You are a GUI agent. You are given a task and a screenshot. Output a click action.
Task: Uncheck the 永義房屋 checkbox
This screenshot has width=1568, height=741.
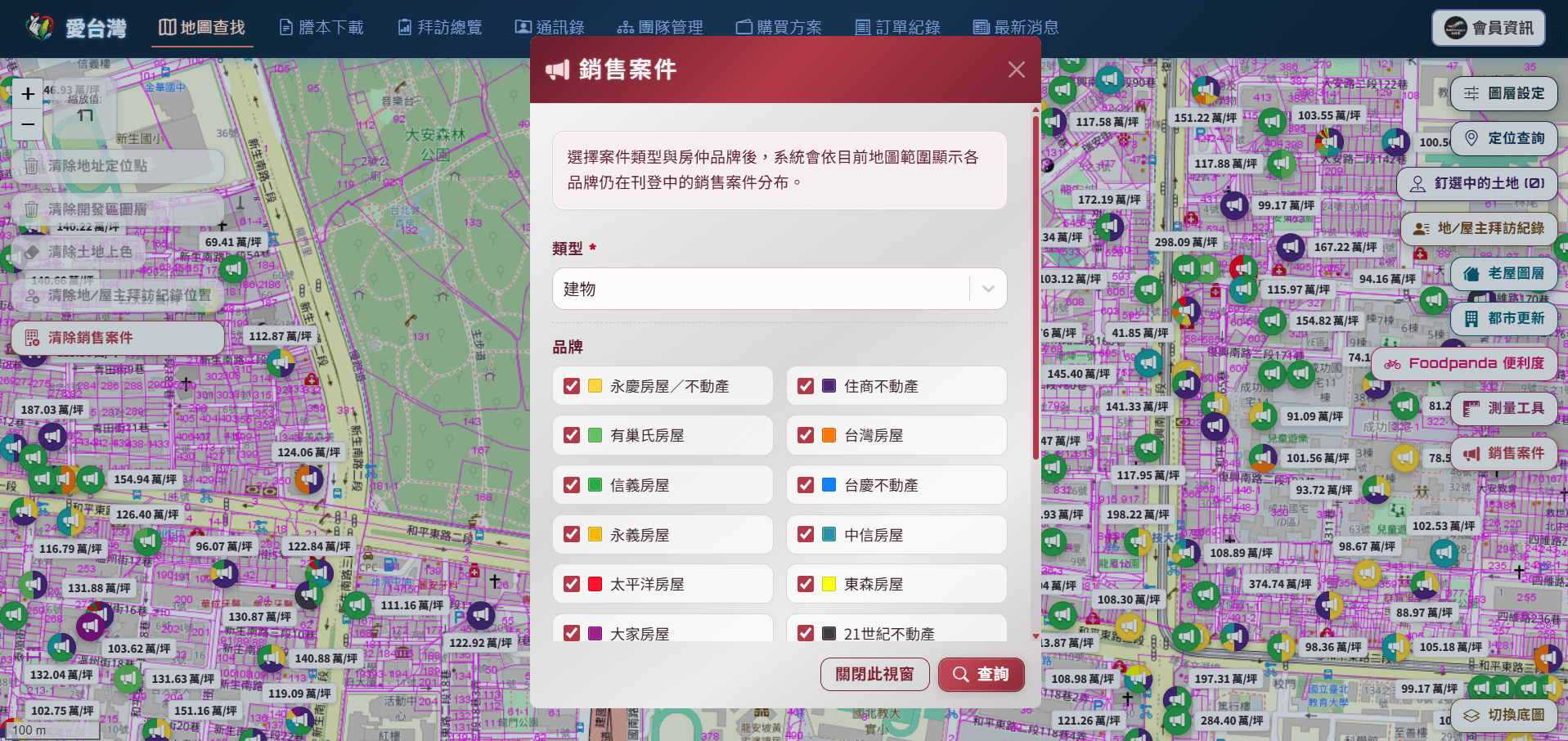572,534
